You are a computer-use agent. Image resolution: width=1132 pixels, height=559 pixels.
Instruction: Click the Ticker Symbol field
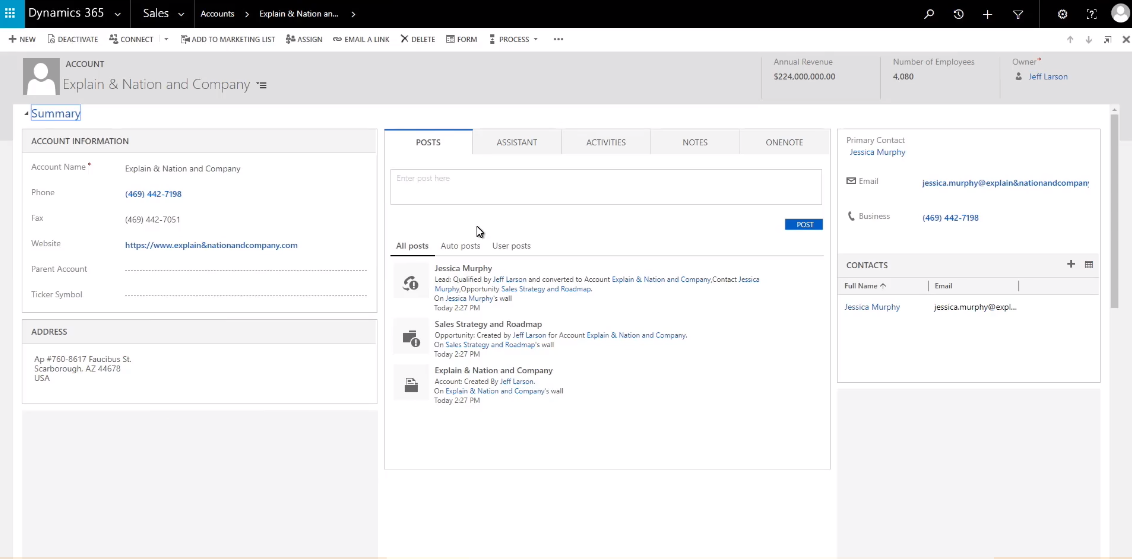point(245,295)
